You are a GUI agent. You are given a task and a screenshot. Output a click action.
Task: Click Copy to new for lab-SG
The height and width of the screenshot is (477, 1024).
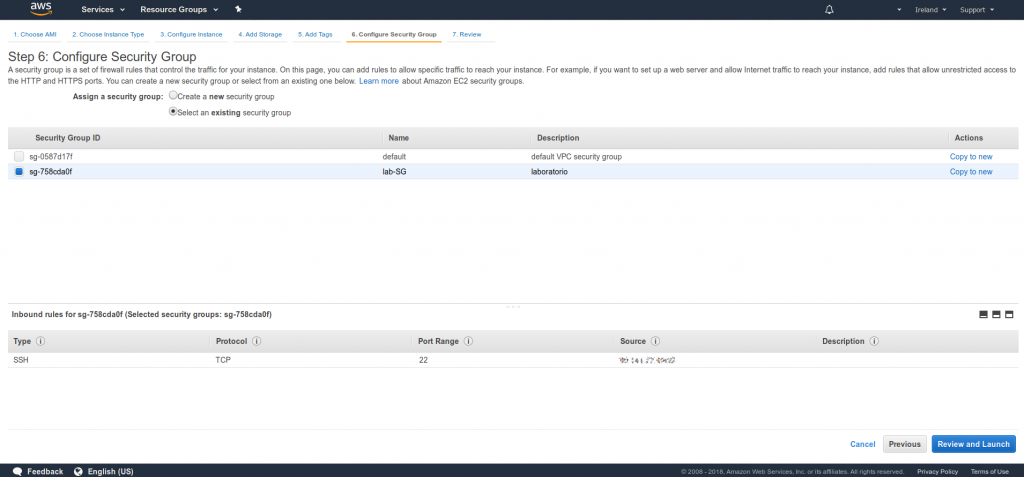tap(970, 172)
